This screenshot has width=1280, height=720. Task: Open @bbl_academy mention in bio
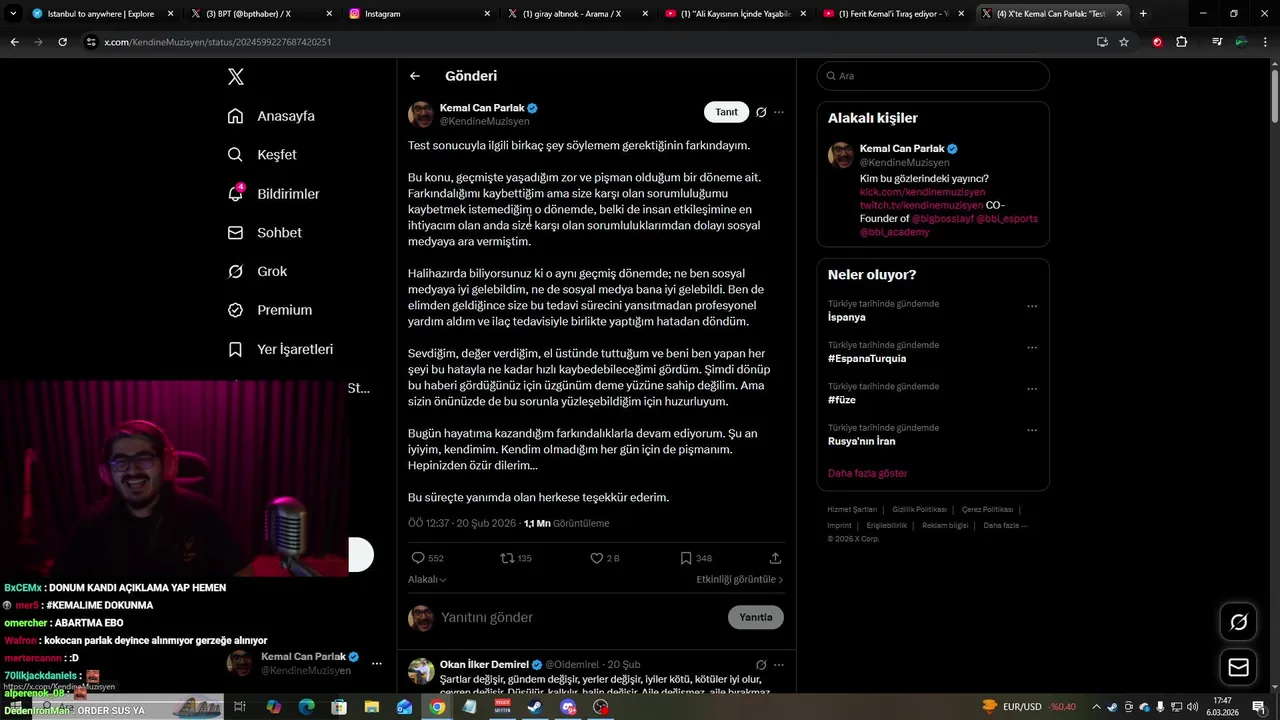894,231
